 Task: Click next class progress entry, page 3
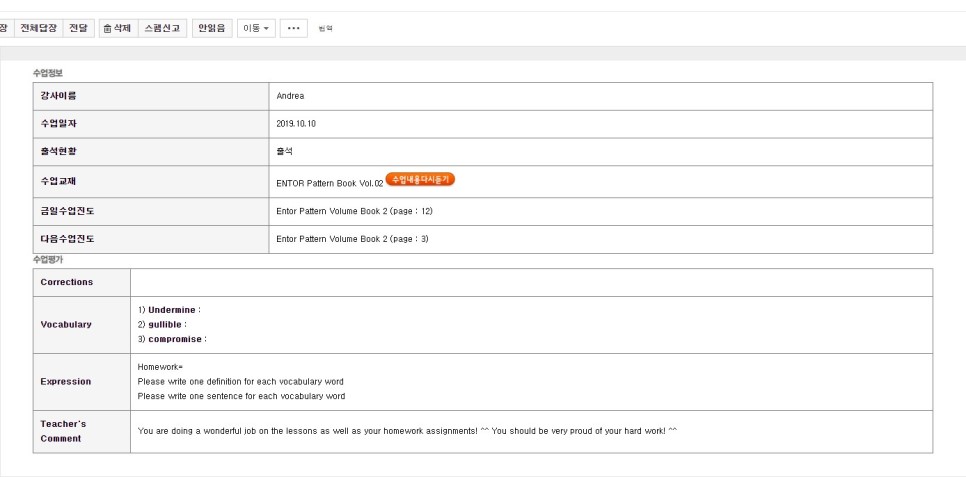pyautogui.click(x=352, y=239)
